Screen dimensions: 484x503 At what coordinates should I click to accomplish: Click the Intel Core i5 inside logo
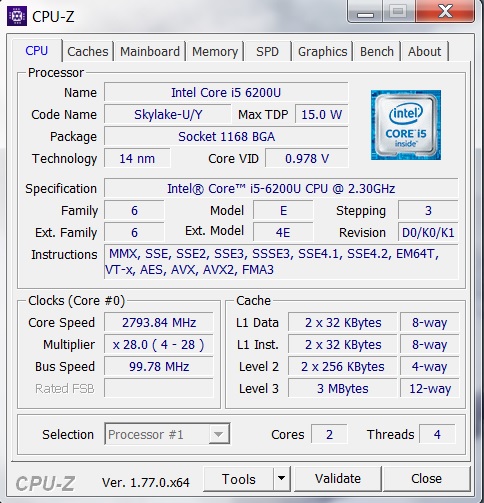[406, 125]
